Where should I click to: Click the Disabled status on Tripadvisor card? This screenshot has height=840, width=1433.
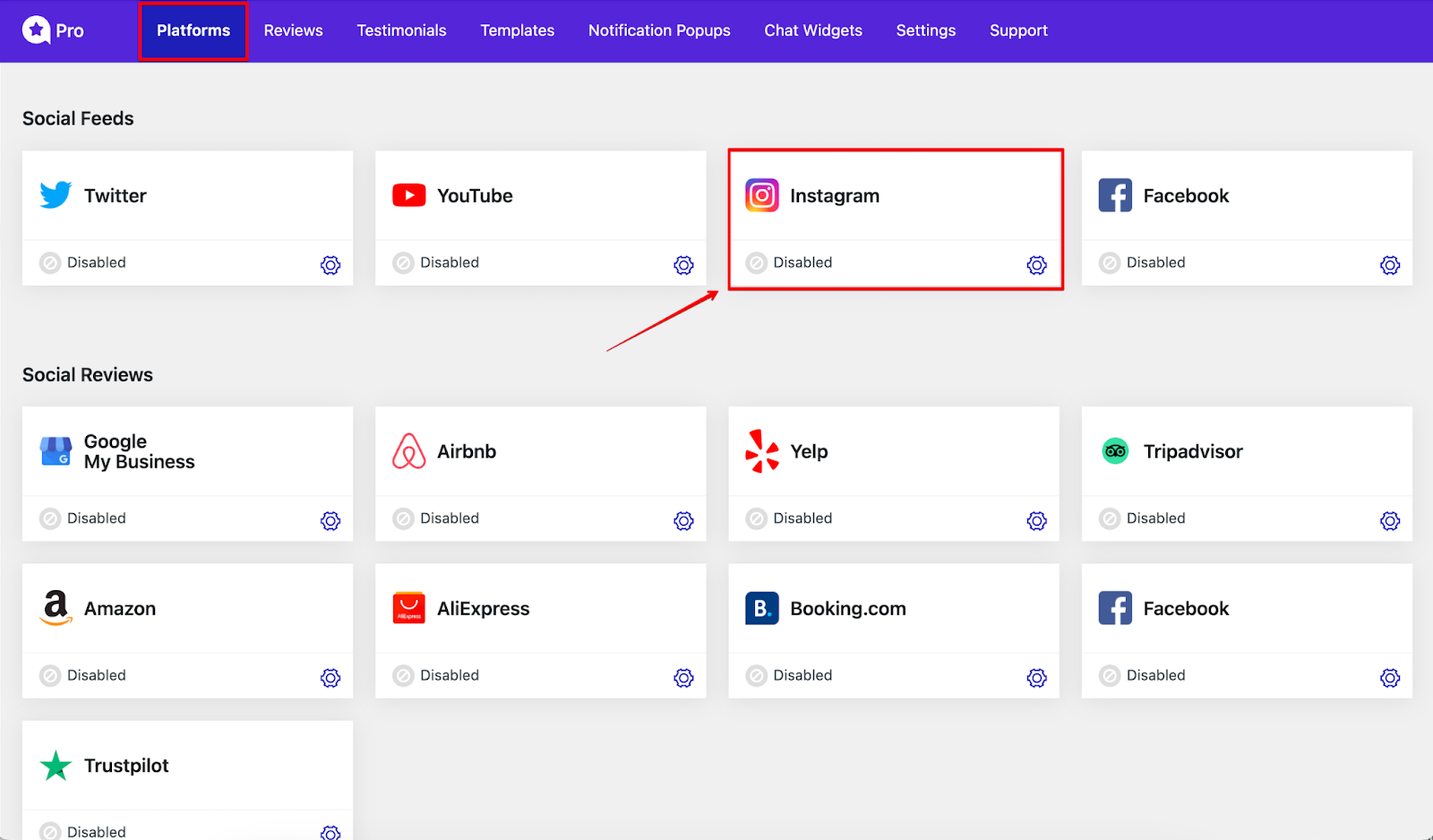(1143, 519)
